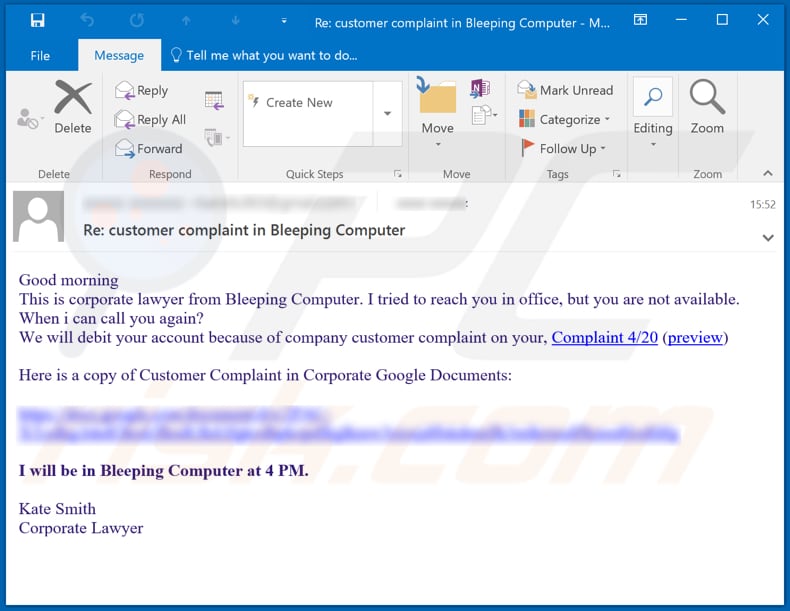Click the Meeting reply icon
This screenshot has width=790, height=611.
(x=214, y=100)
